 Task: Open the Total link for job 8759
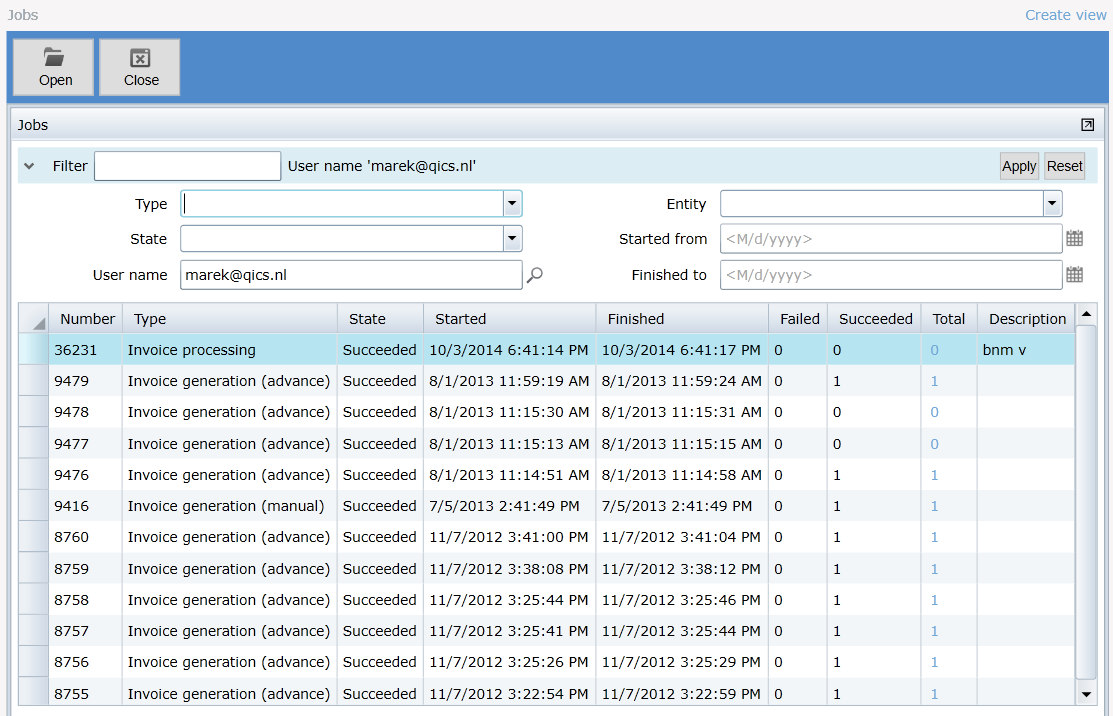pyautogui.click(x=934, y=568)
